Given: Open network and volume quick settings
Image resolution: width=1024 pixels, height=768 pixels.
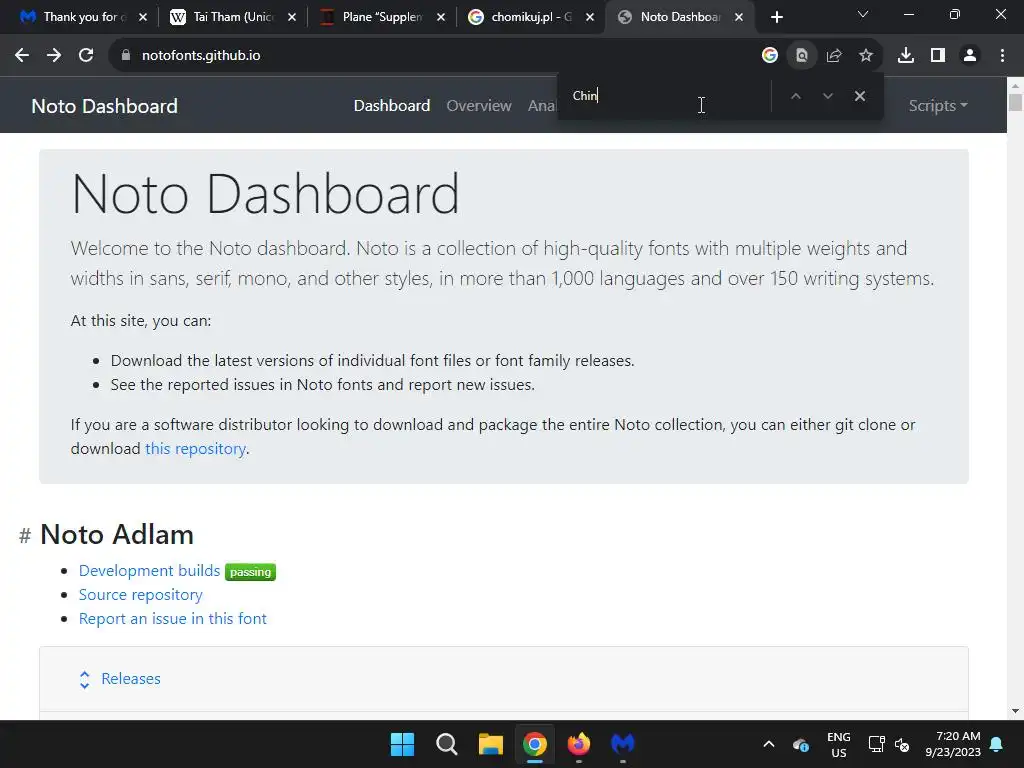Looking at the screenshot, I should (889, 744).
